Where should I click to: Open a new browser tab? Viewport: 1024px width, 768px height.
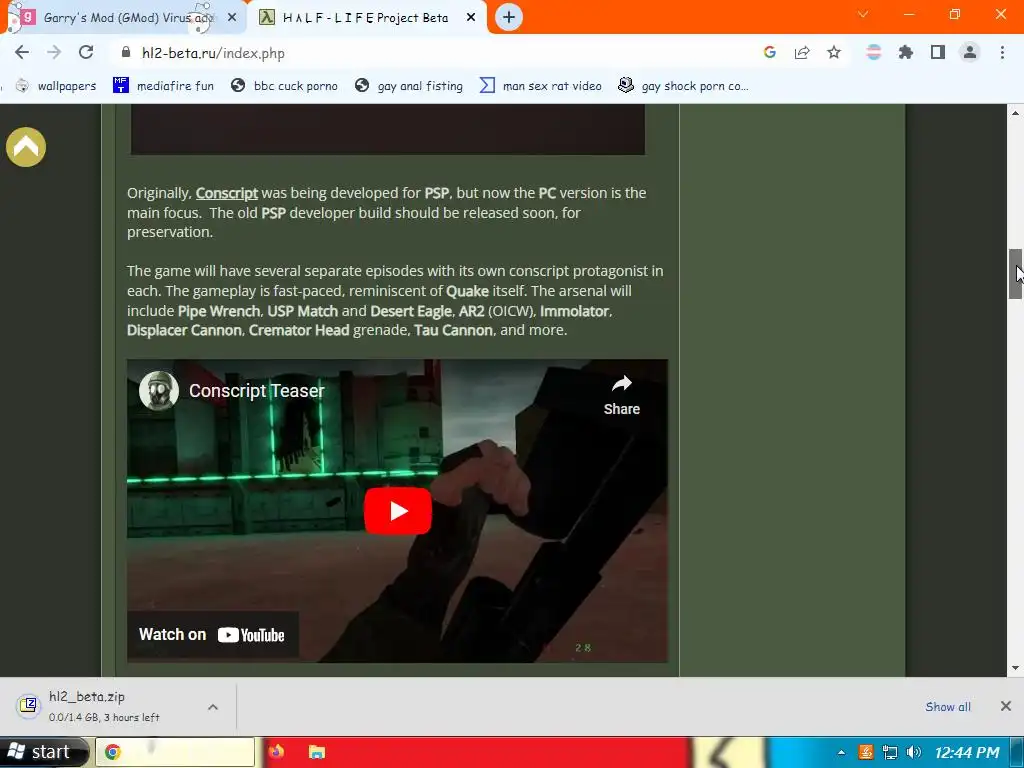509,17
